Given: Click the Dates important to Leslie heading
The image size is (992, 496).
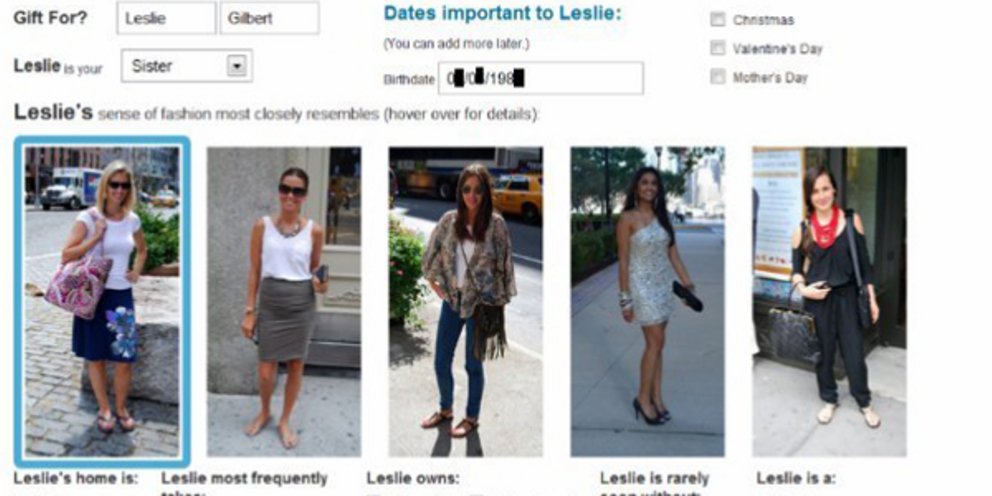Looking at the screenshot, I should pos(503,13).
